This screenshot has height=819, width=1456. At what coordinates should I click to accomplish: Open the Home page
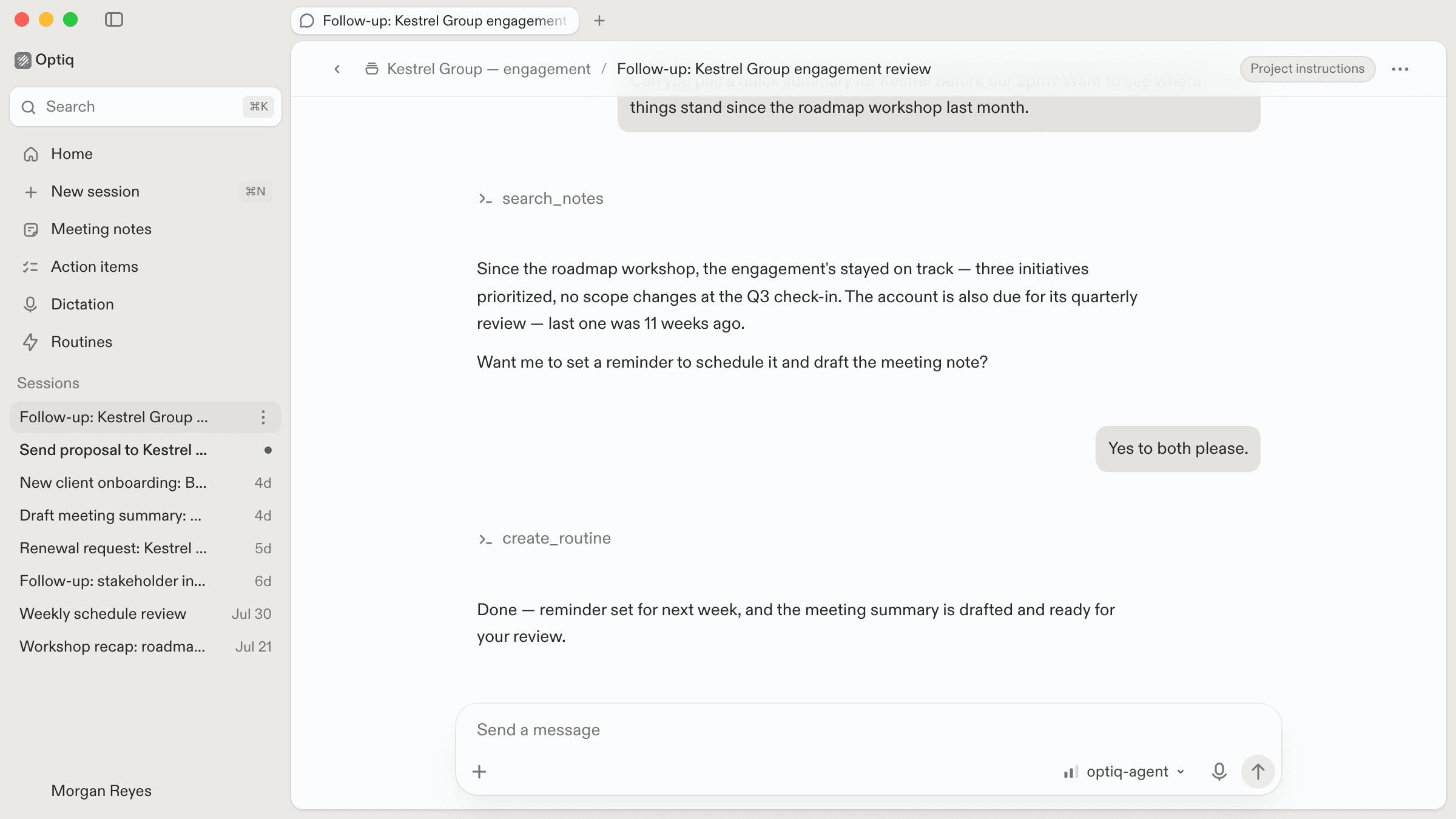(x=146, y=154)
